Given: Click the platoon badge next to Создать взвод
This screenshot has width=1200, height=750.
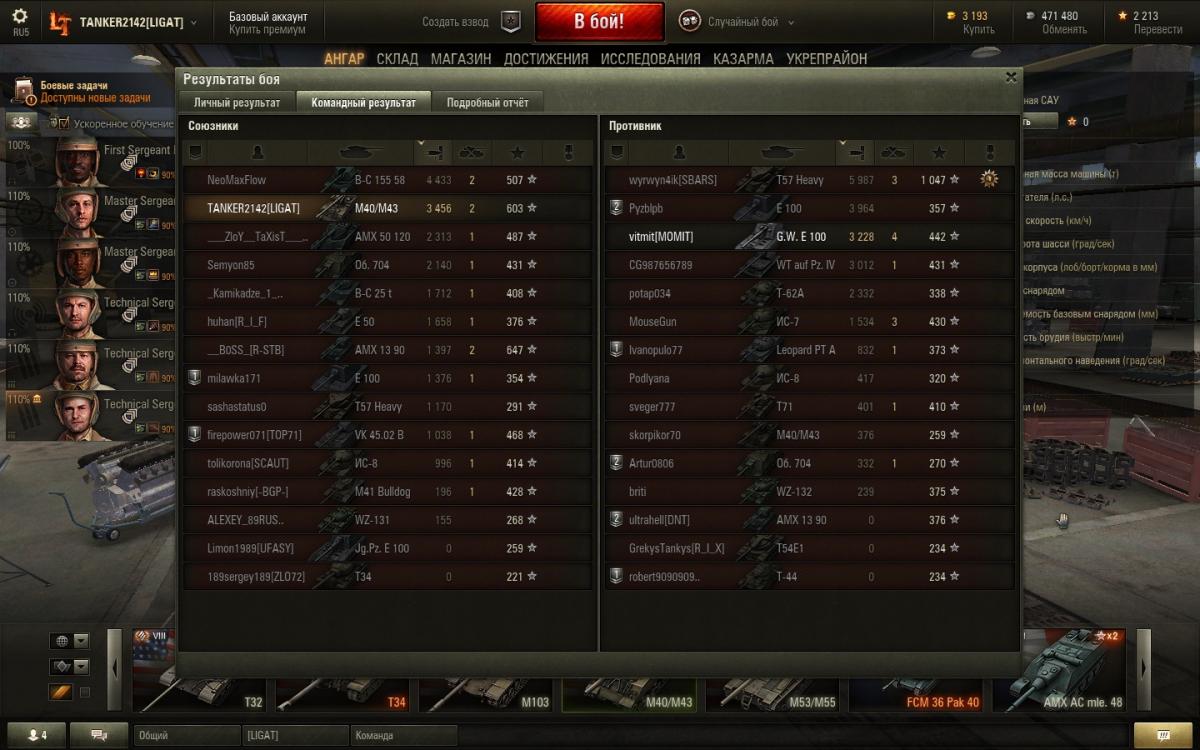Looking at the screenshot, I should coord(510,21).
